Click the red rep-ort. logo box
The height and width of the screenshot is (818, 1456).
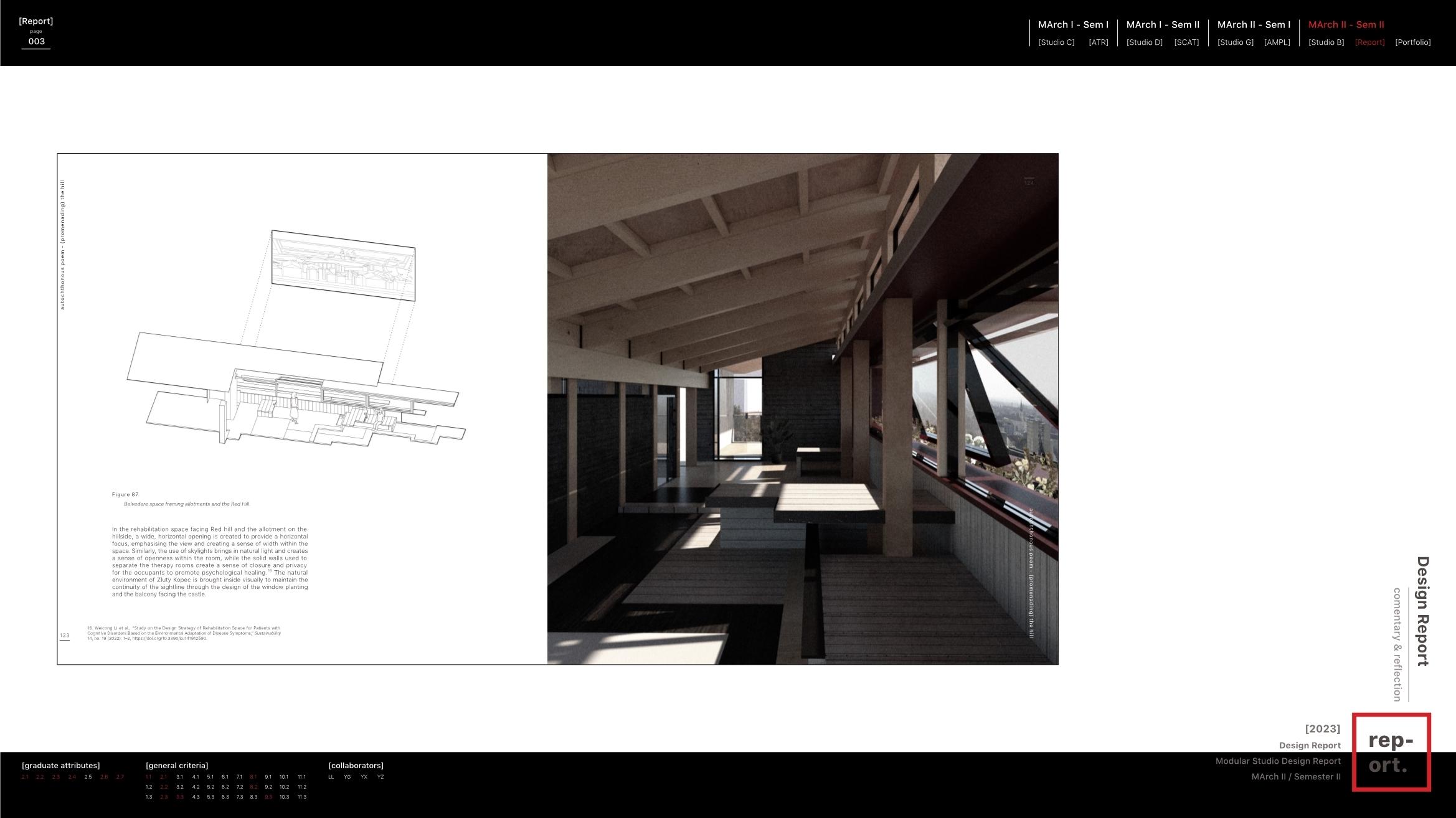click(x=1391, y=752)
